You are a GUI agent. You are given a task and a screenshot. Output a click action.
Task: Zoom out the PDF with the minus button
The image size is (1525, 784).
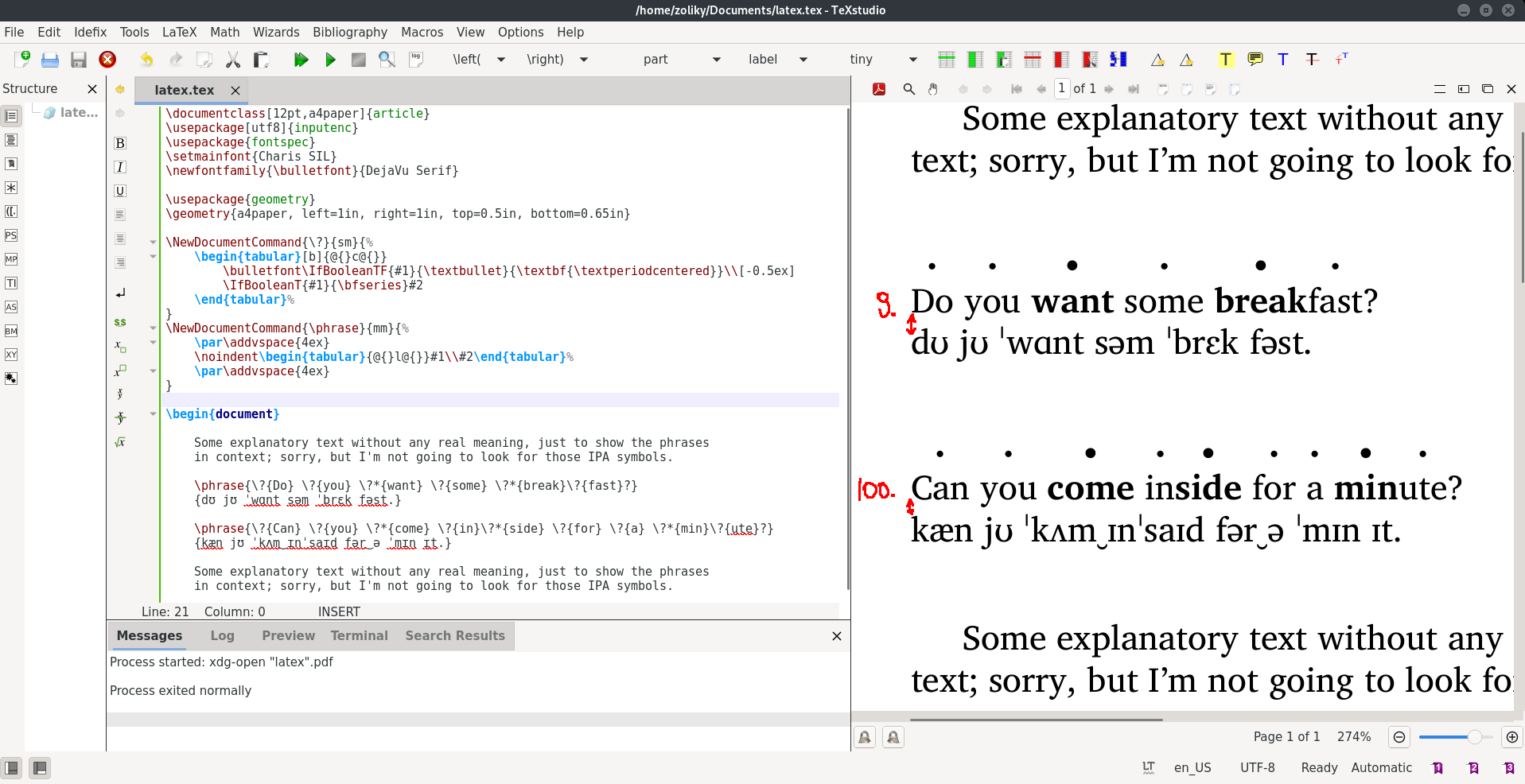pyautogui.click(x=1399, y=737)
